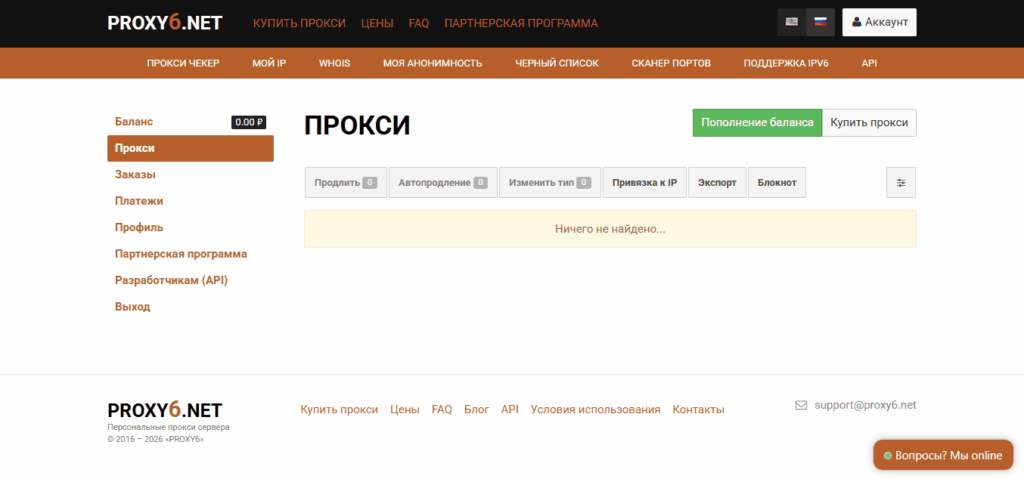Open Партнерская программа in top navigation
Viewport: 1024px width, 479px height.
coord(521,24)
